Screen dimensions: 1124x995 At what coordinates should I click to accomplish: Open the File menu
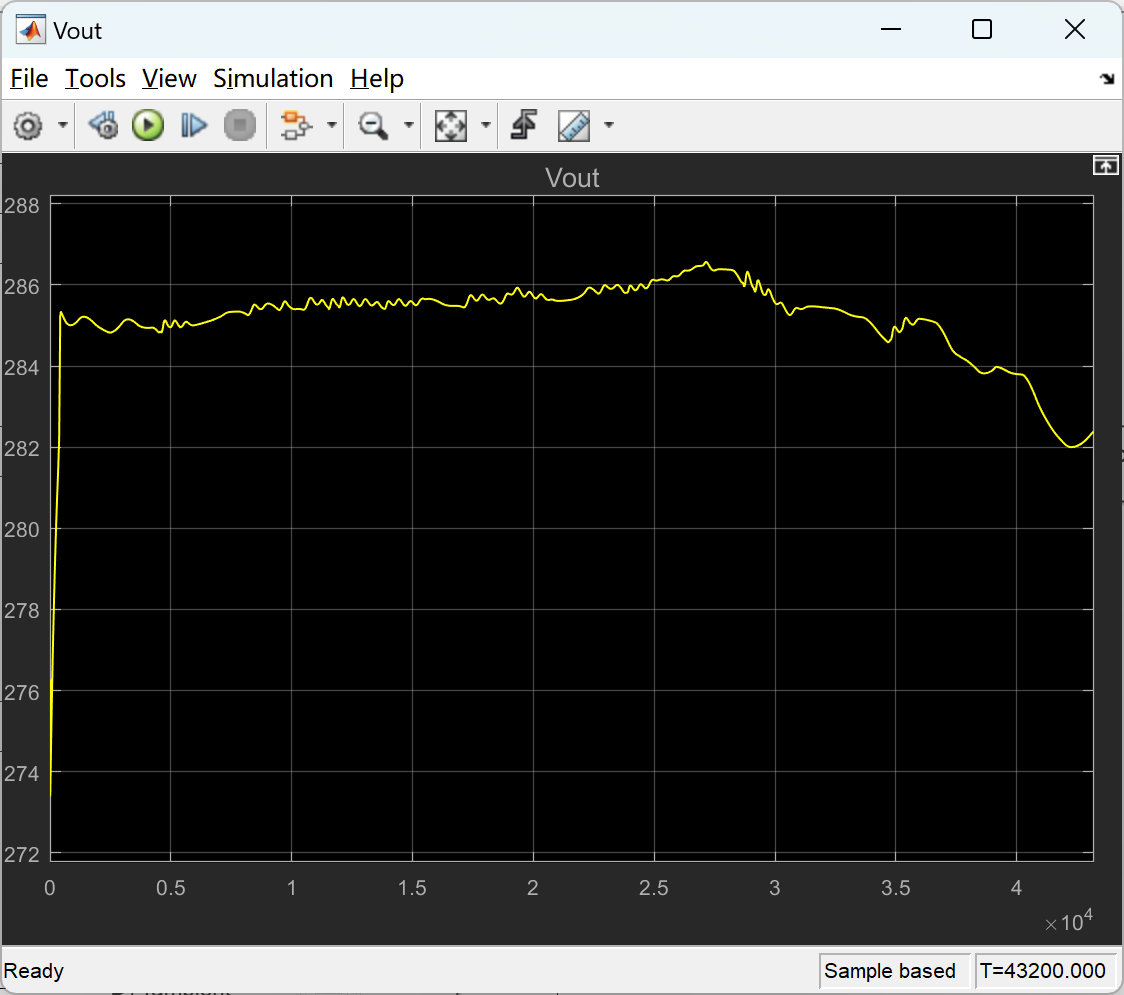click(29, 78)
